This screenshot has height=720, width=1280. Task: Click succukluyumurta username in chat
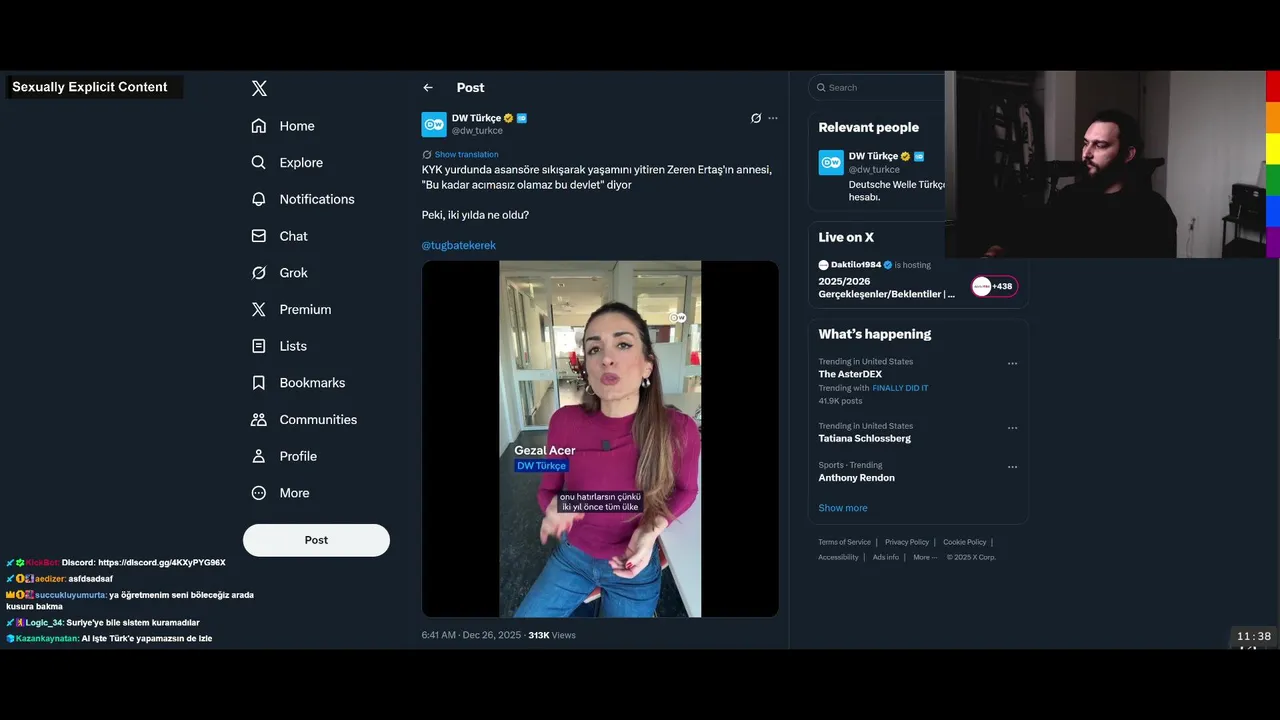coord(70,595)
